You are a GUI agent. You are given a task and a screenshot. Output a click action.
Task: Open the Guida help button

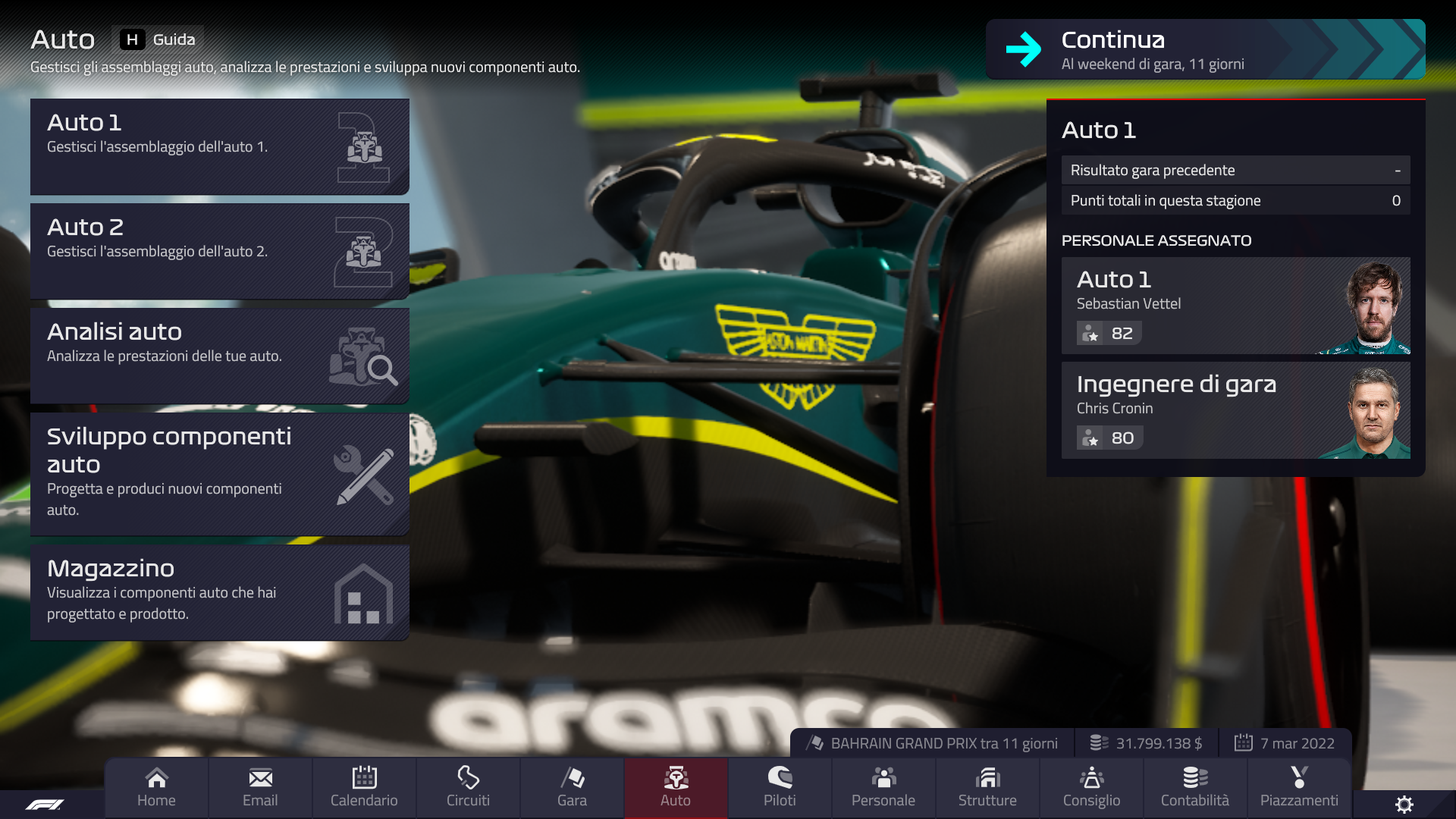[158, 39]
